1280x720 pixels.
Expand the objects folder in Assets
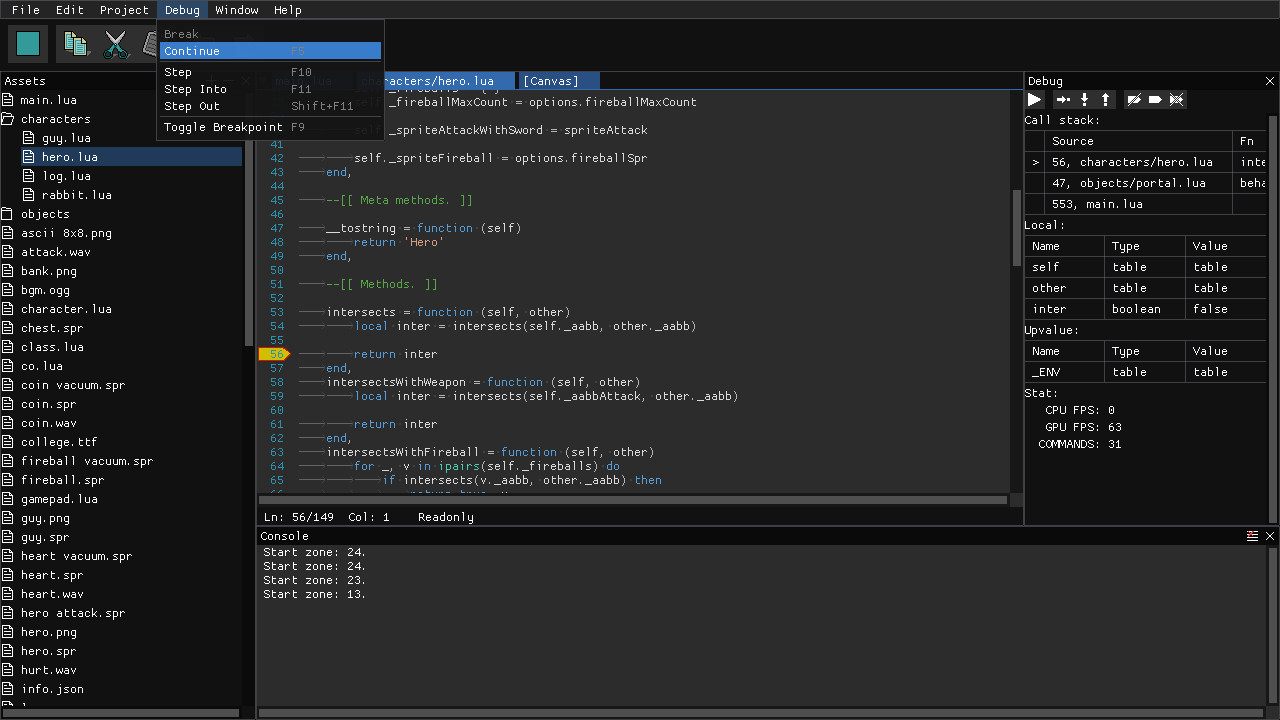click(x=7, y=213)
